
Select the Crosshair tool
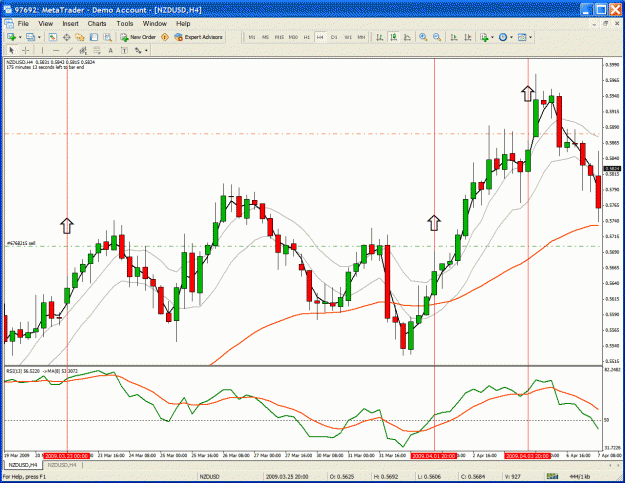(26, 50)
